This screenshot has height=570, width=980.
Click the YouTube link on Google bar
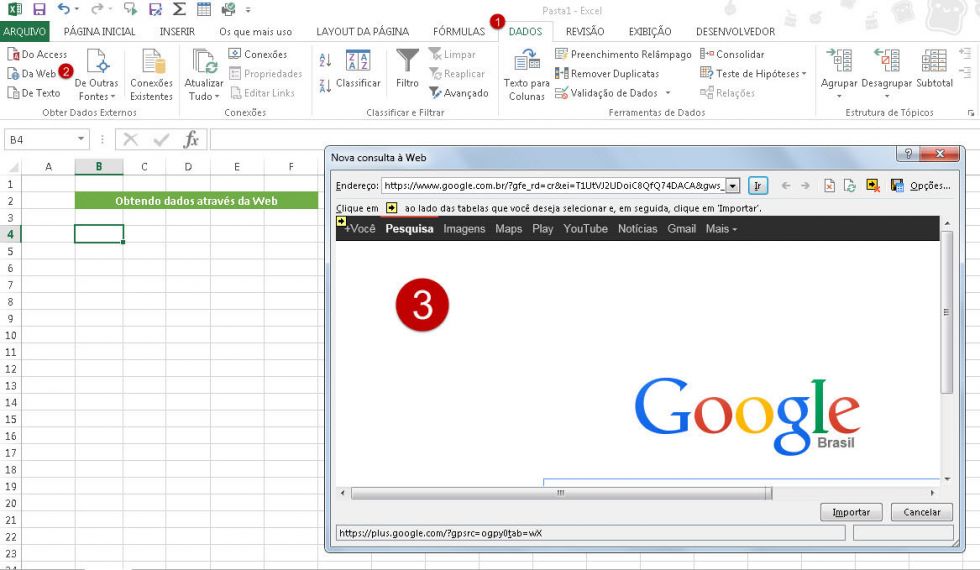tap(586, 229)
